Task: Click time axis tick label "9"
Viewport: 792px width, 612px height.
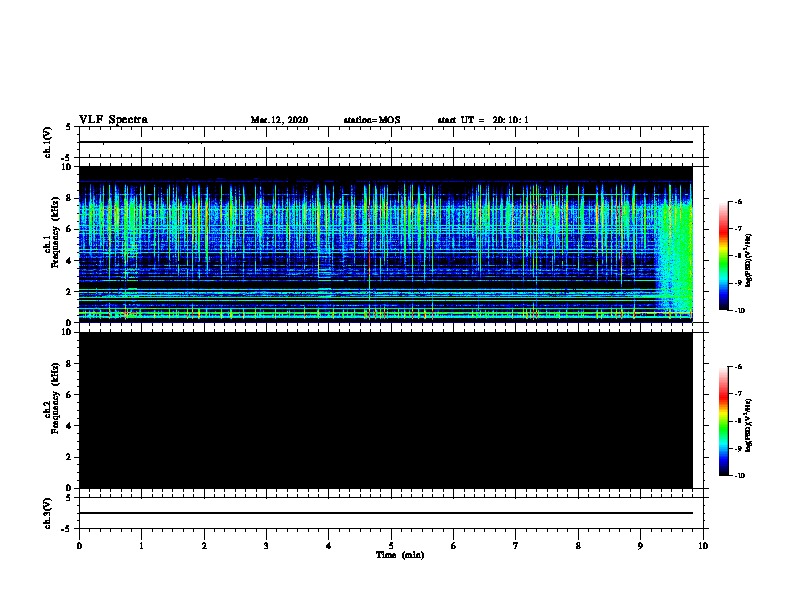Action: 640,546
